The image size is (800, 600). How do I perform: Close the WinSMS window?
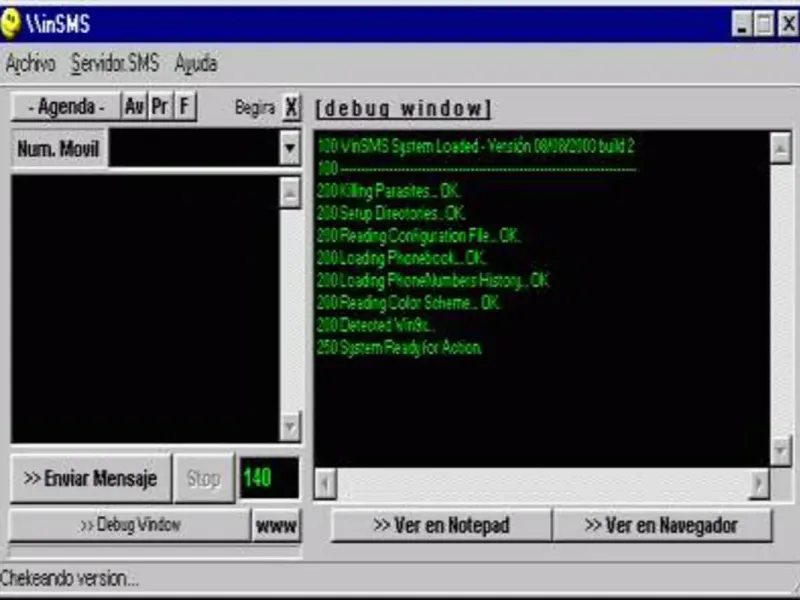pos(788,24)
